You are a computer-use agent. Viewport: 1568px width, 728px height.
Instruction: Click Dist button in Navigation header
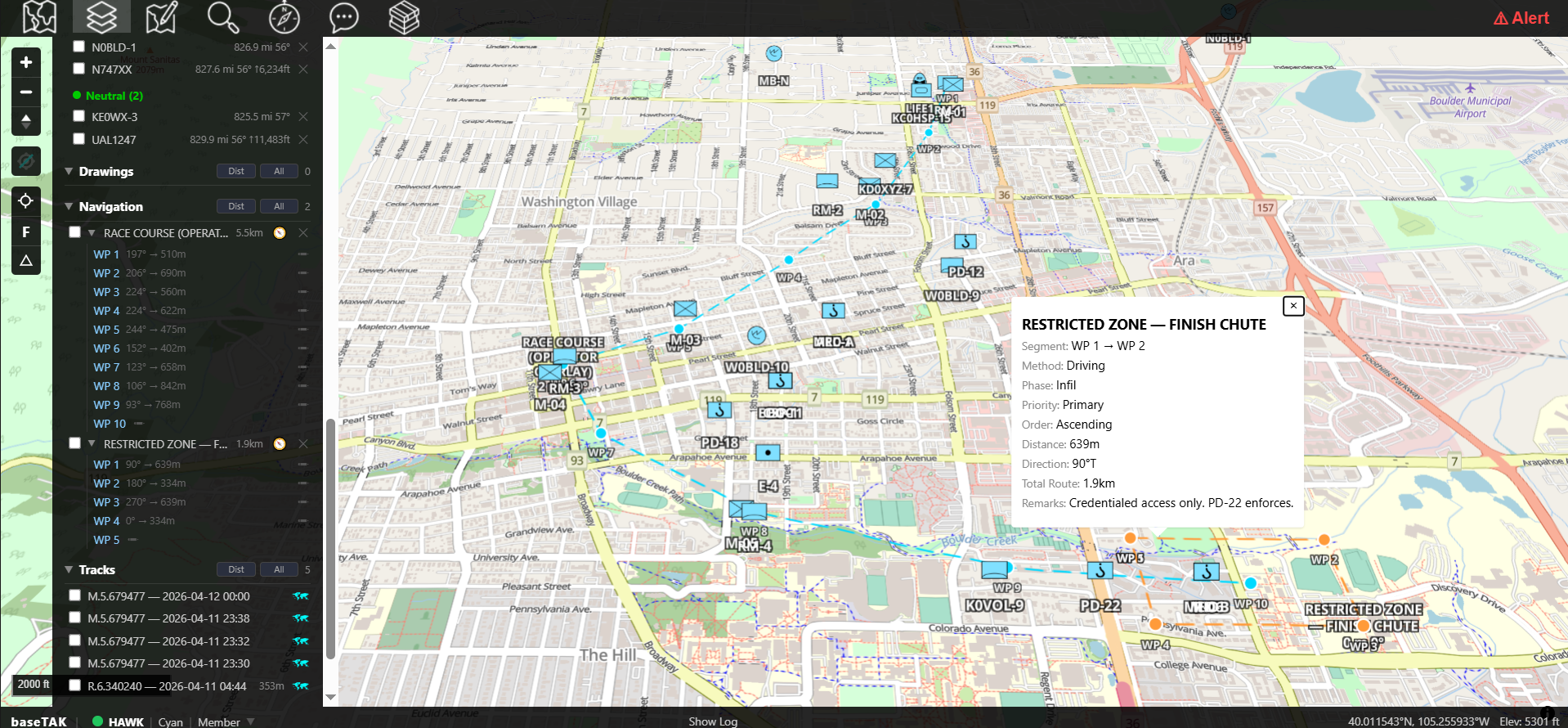[236, 206]
